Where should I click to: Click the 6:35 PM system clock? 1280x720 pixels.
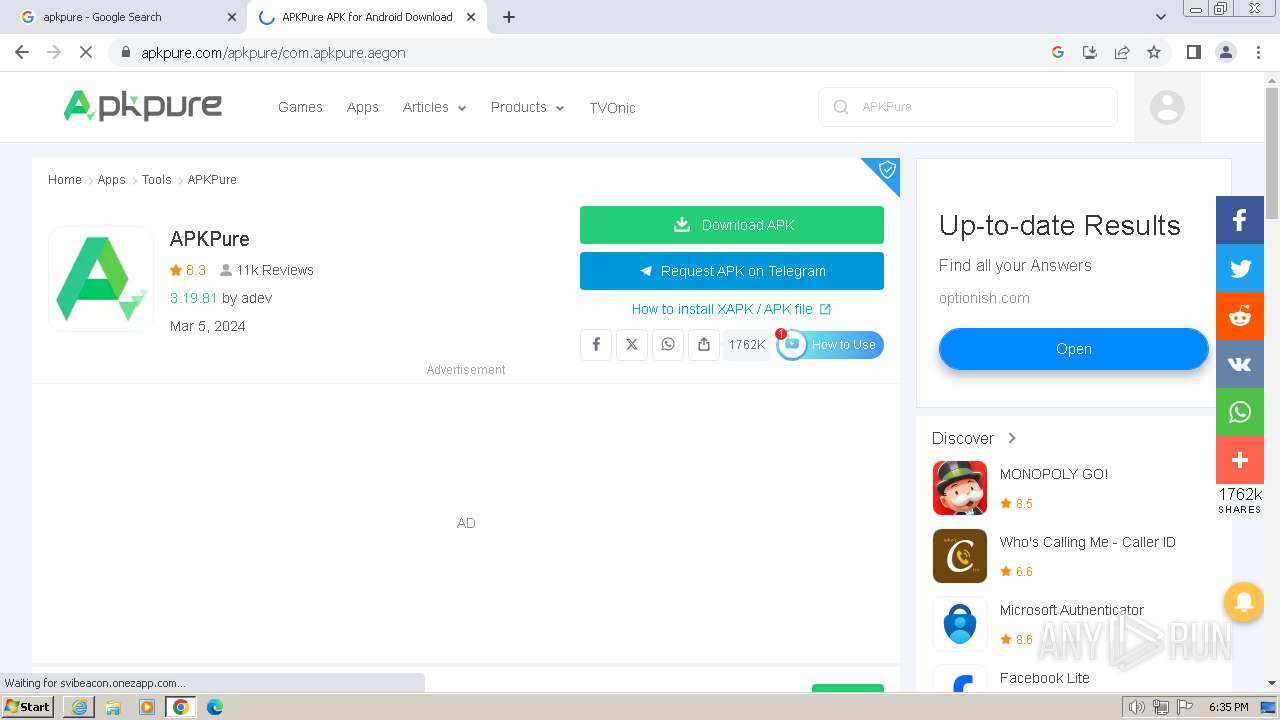pos(1228,707)
